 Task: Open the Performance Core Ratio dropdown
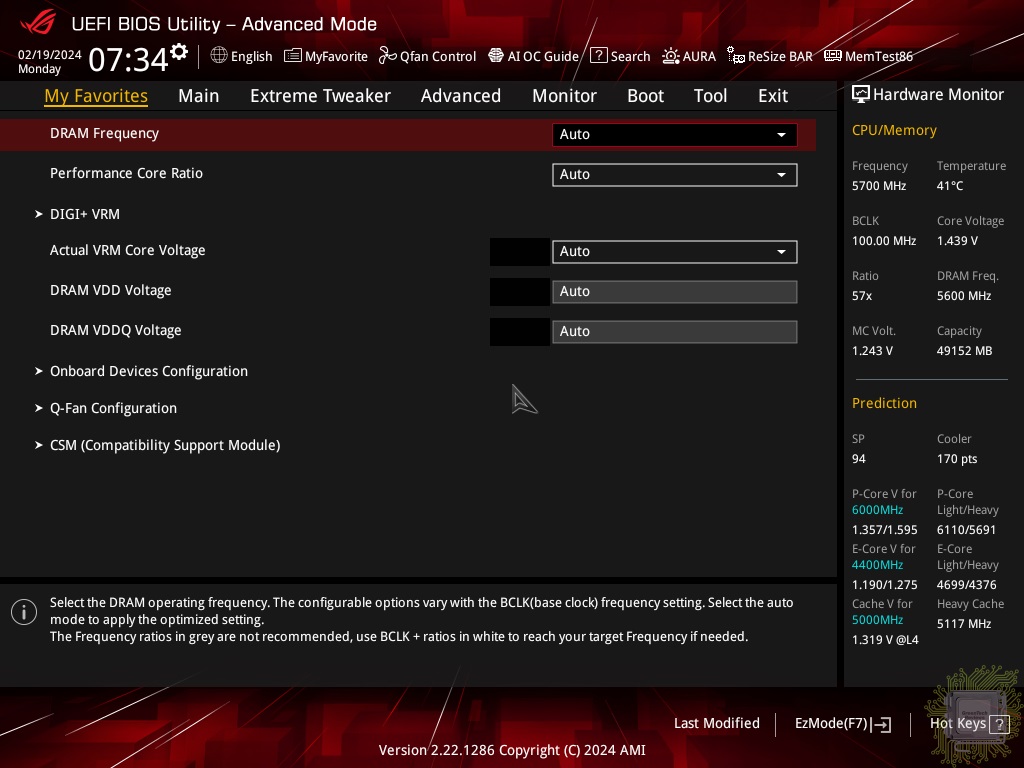click(674, 175)
